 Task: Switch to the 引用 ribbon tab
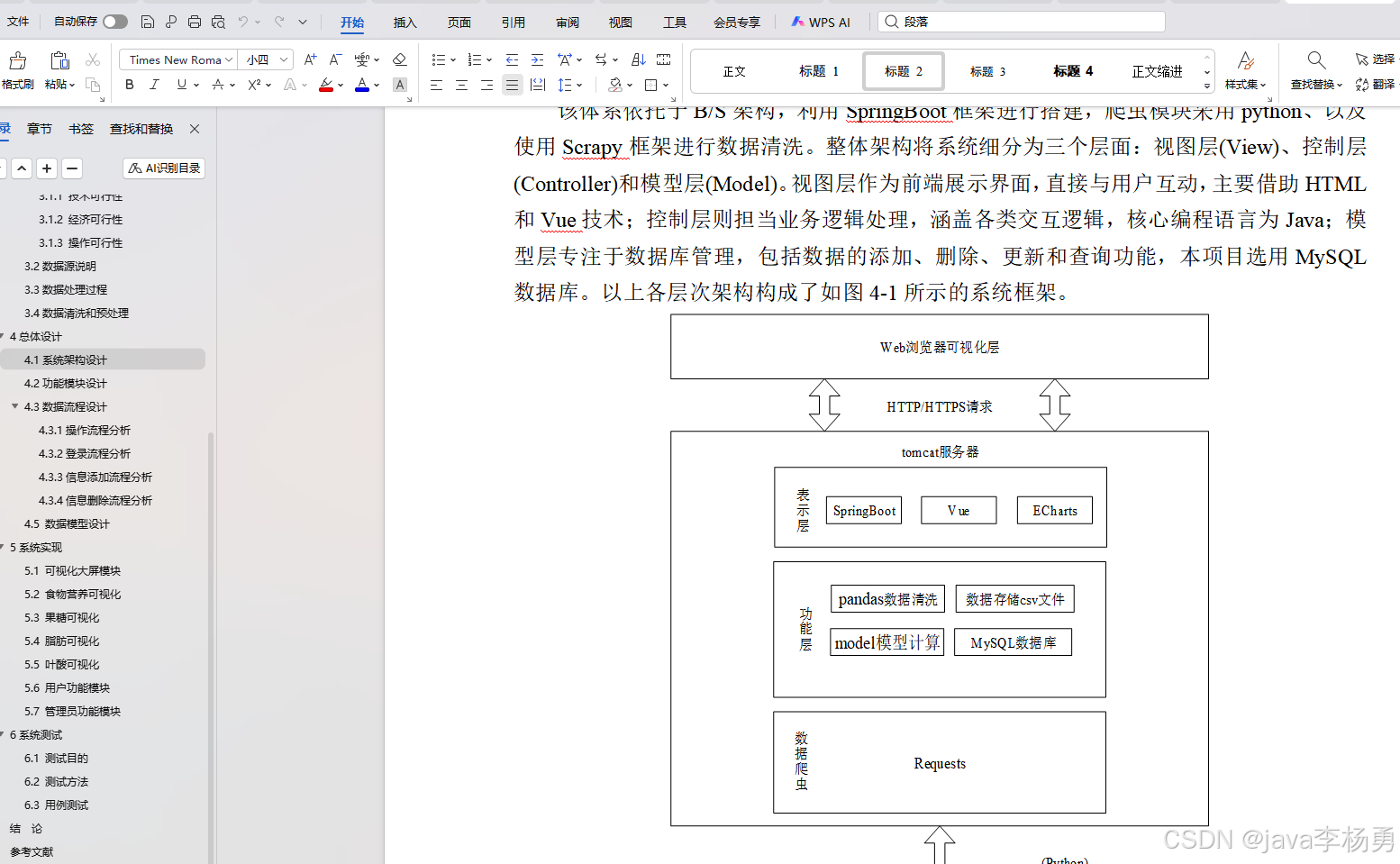click(514, 23)
